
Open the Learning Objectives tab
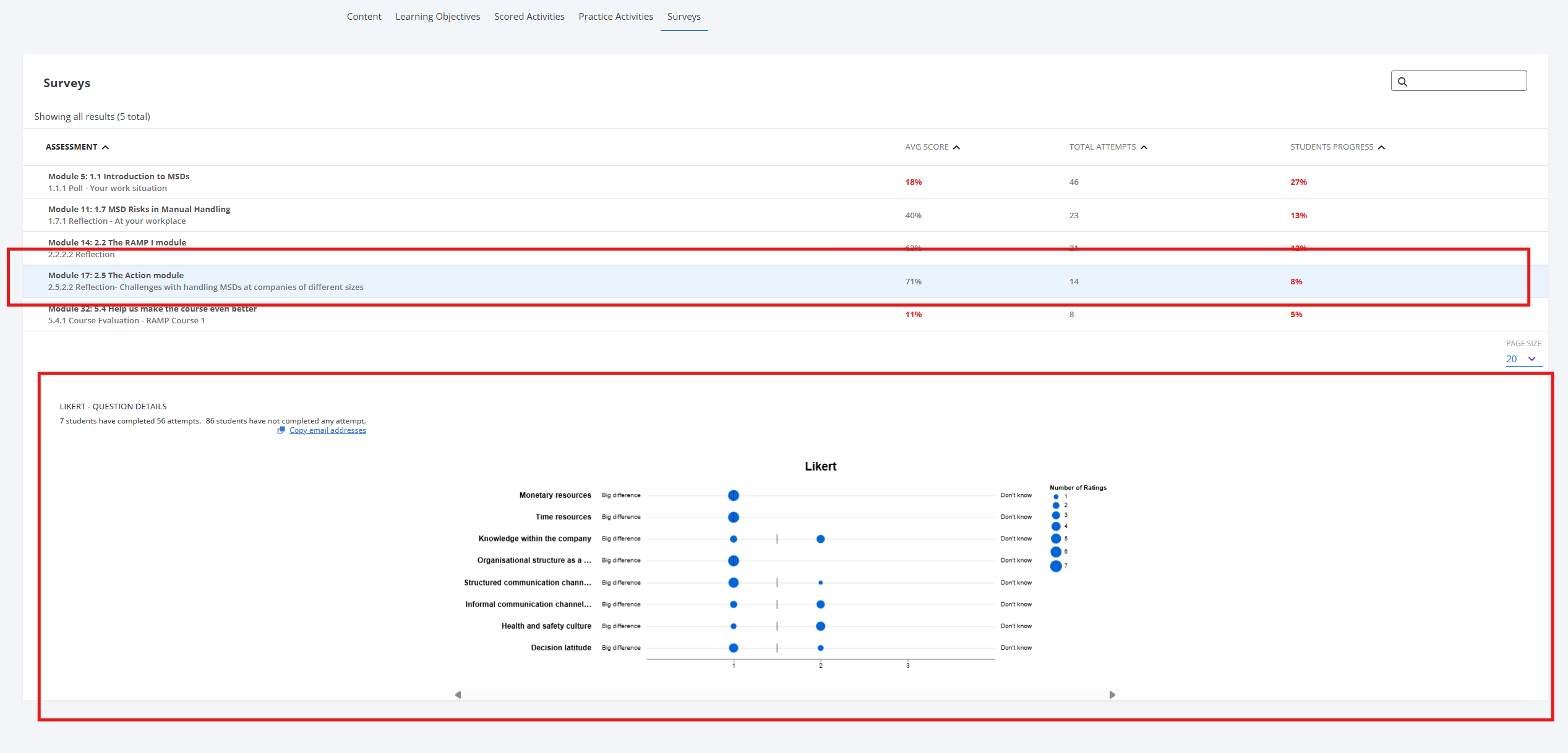point(437,17)
